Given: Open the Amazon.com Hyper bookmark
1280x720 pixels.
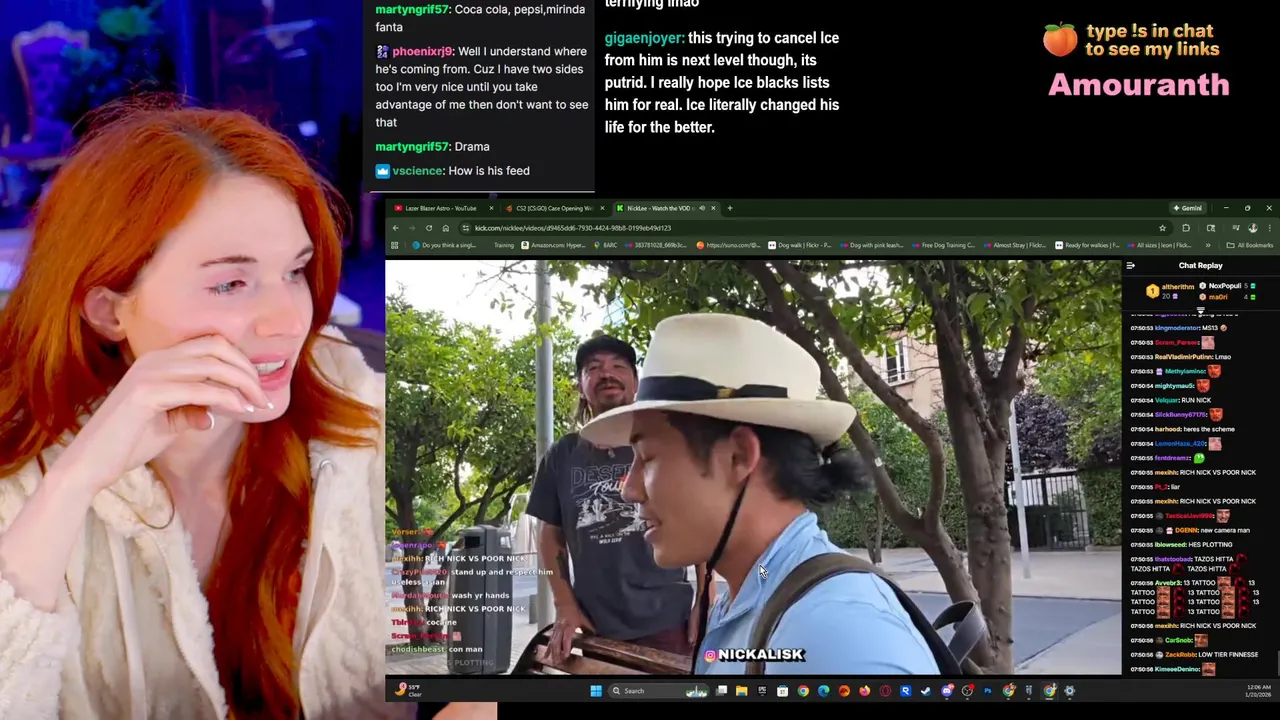Looking at the screenshot, I should [553, 245].
